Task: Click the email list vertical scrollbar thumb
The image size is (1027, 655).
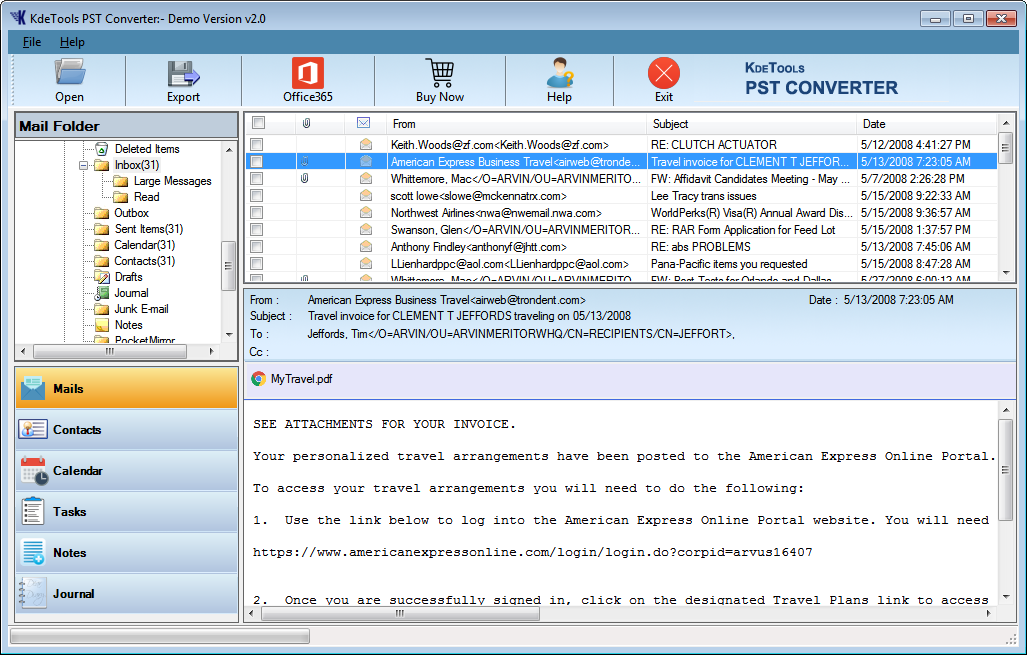Action: pyautogui.click(x=1006, y=148)
